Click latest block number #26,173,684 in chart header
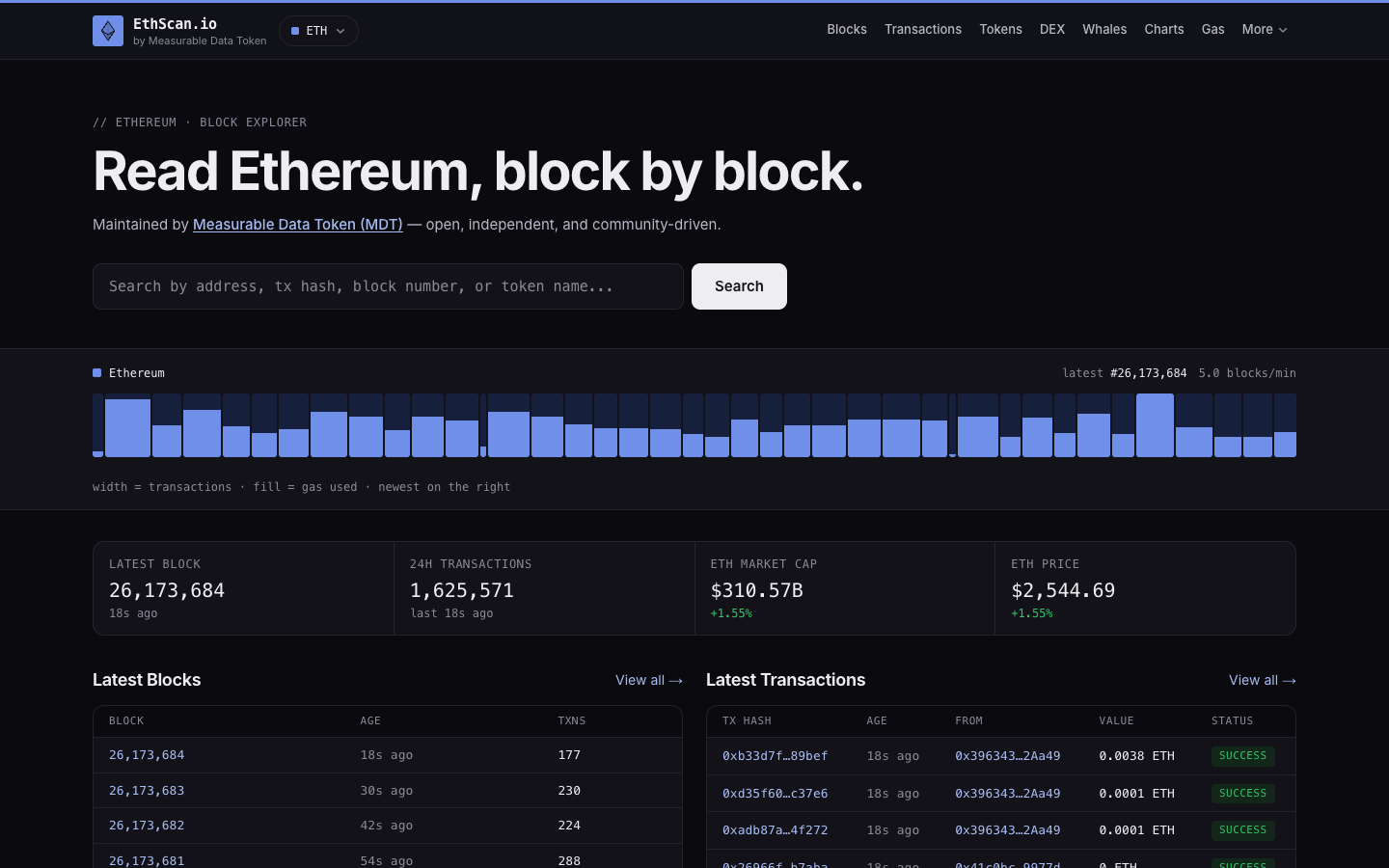Image resolution: width=1389 pixels, height=868 pixels. click(1148, 373)
